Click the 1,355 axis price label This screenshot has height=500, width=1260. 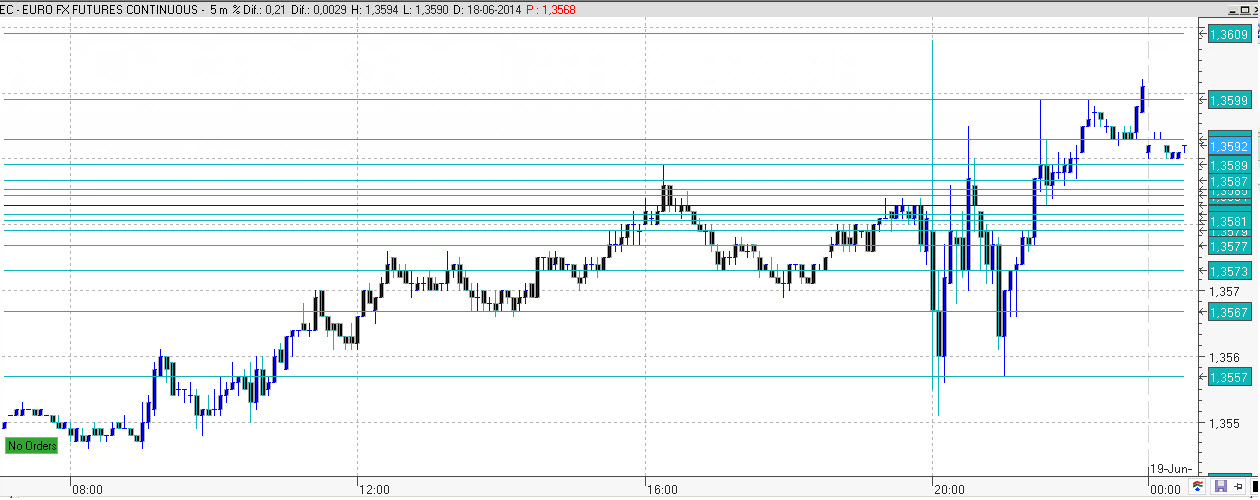(x=1226, y=424)
